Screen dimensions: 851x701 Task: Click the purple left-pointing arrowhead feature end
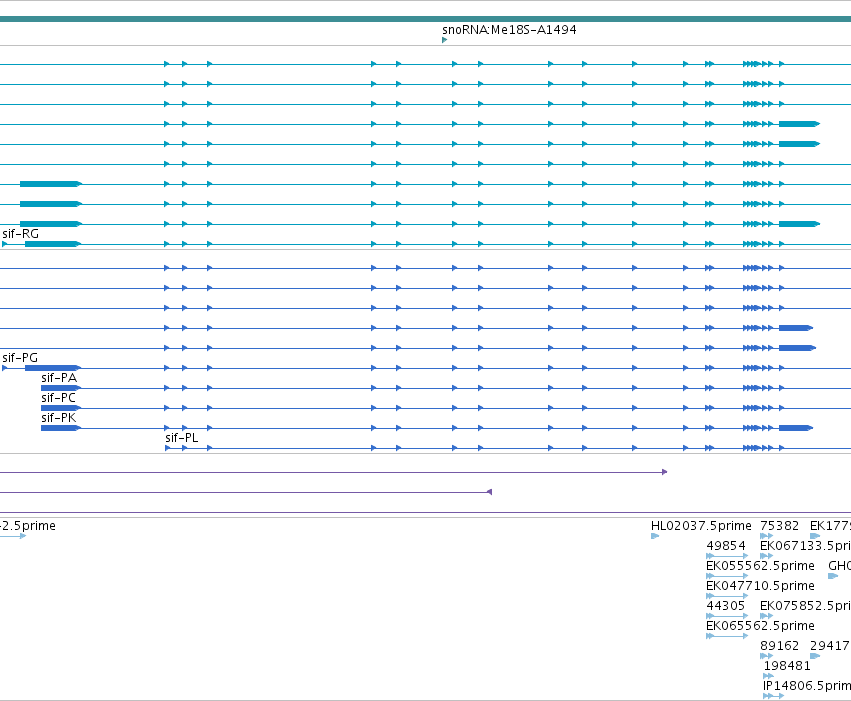[x=490, y=492]
